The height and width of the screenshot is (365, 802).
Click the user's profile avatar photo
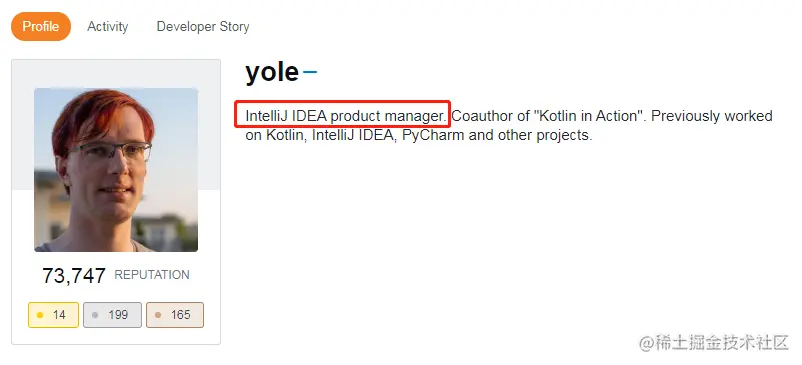pos(116,170)
